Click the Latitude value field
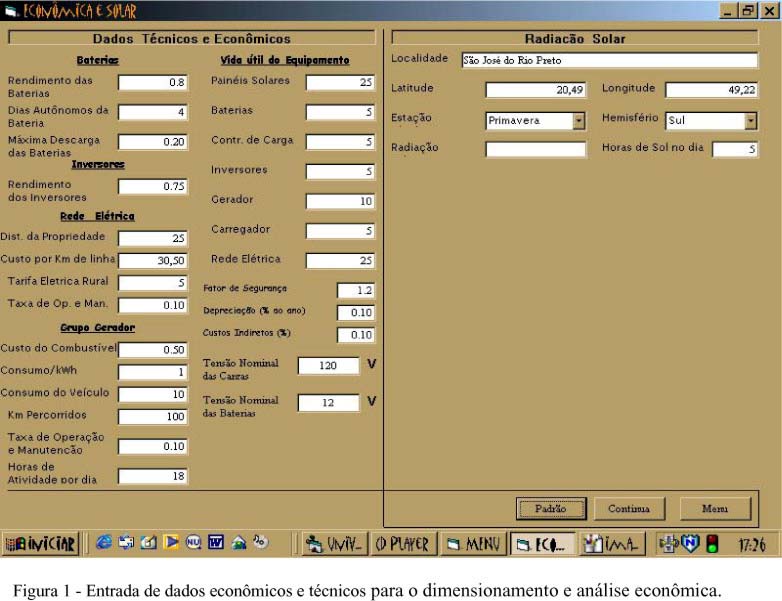 [x=535, y=90]
